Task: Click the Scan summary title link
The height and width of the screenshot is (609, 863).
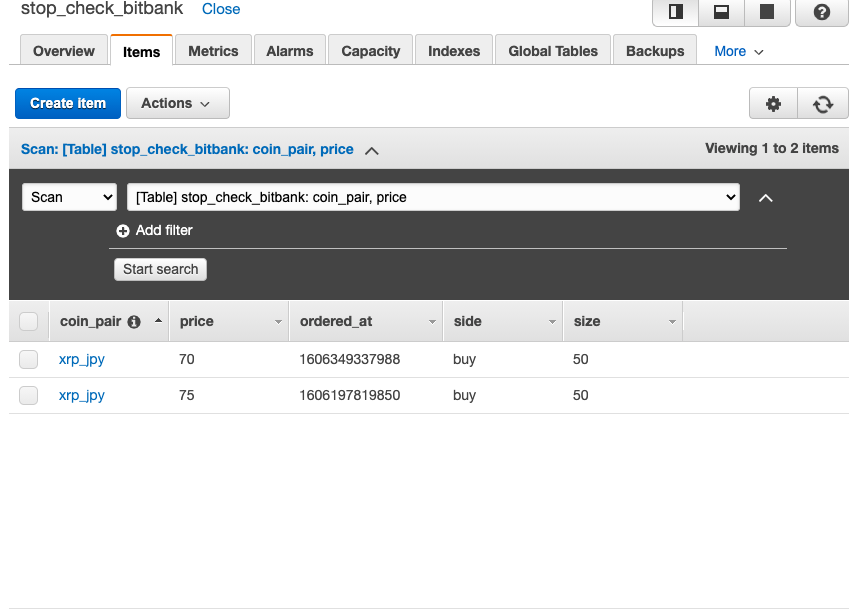Action: point(187,150)
